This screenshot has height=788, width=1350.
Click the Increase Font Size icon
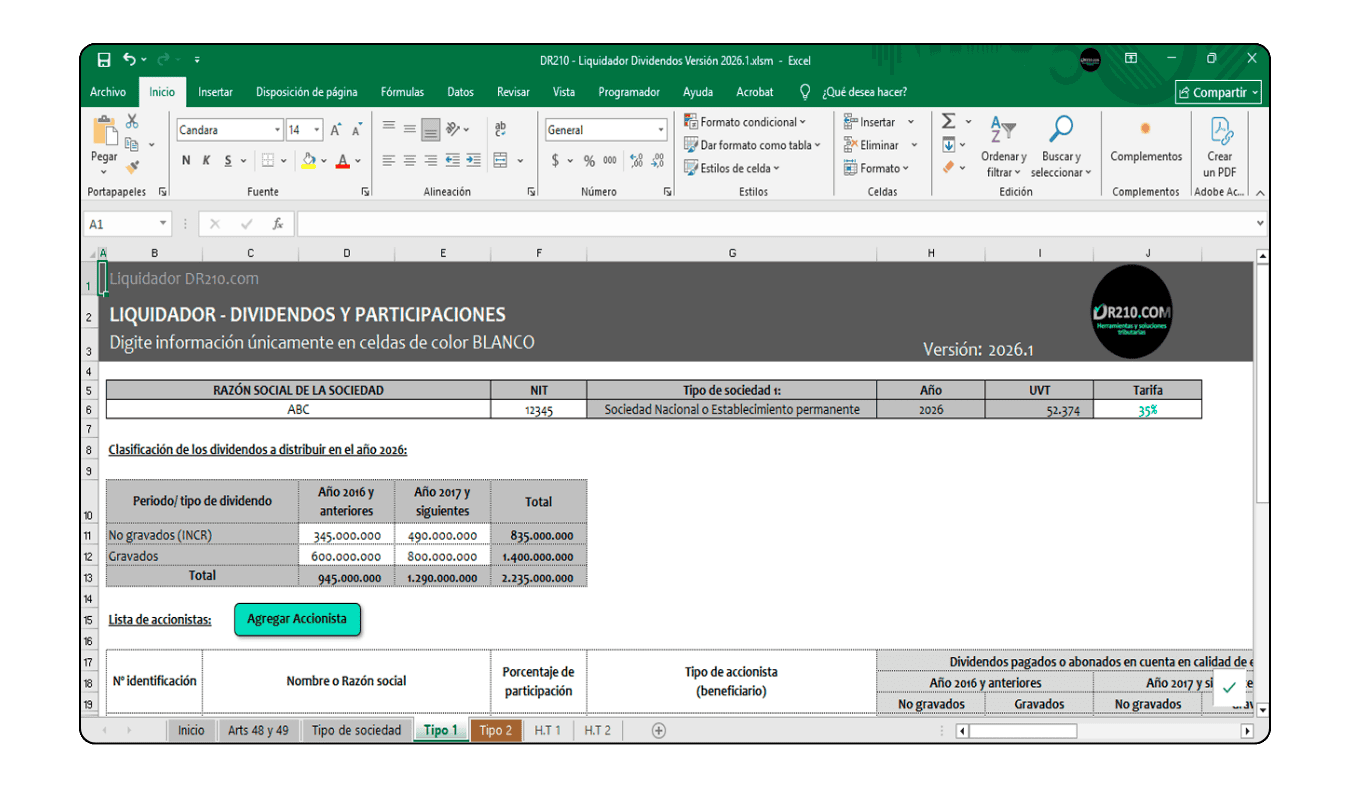click(x=336, y=130)
